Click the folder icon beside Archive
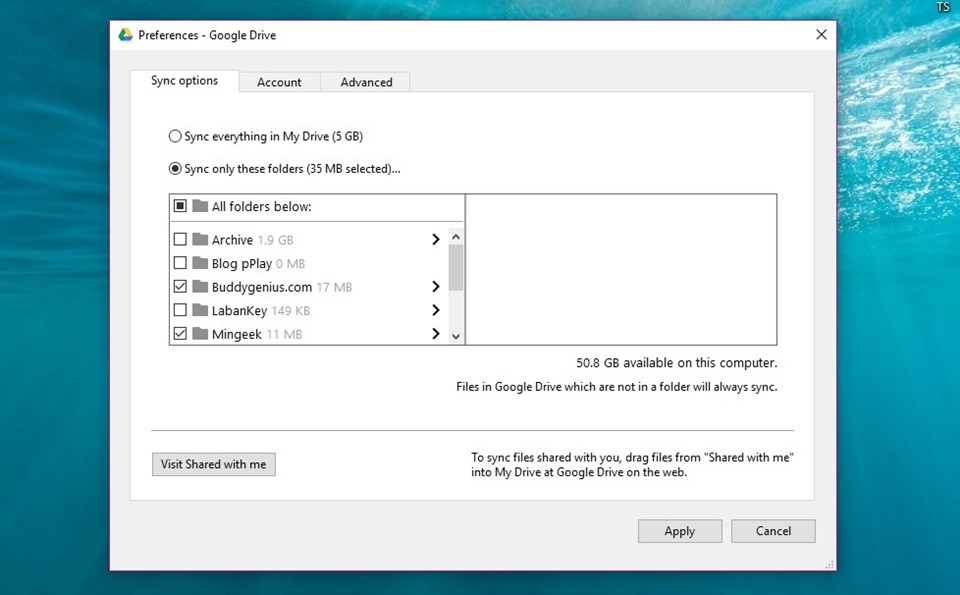960x595 pixels. [x=200, y=239]
